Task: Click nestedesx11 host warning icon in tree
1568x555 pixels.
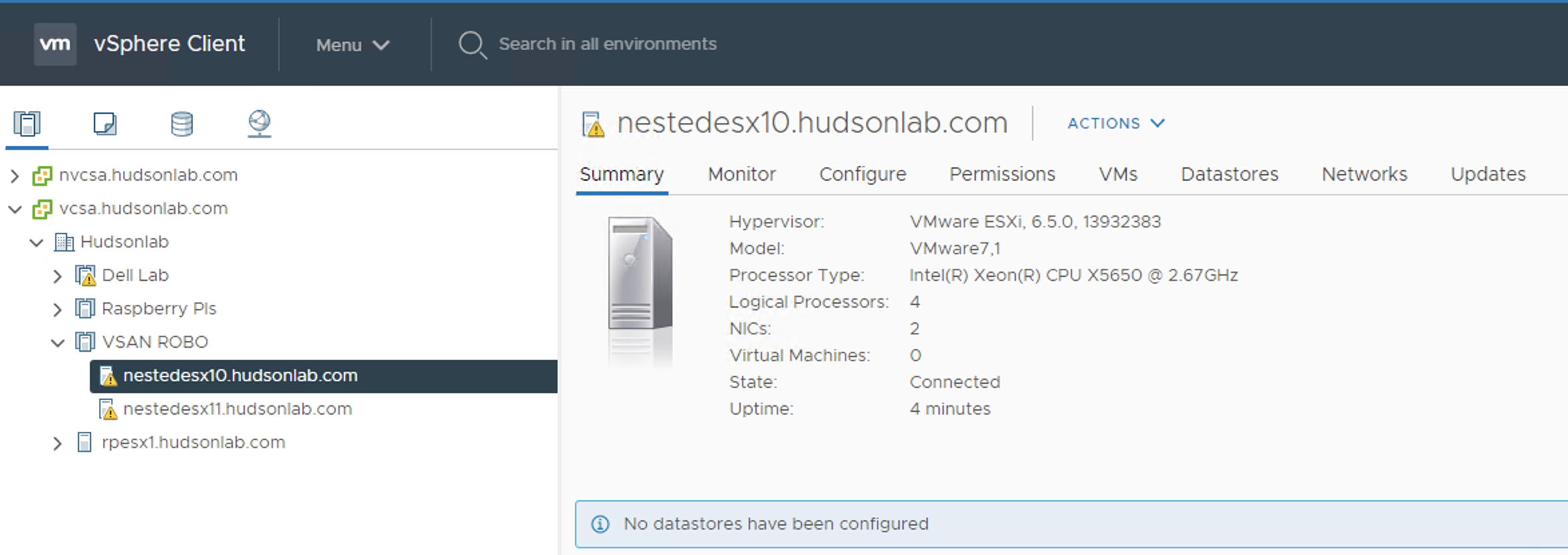Action: [108, 409]
